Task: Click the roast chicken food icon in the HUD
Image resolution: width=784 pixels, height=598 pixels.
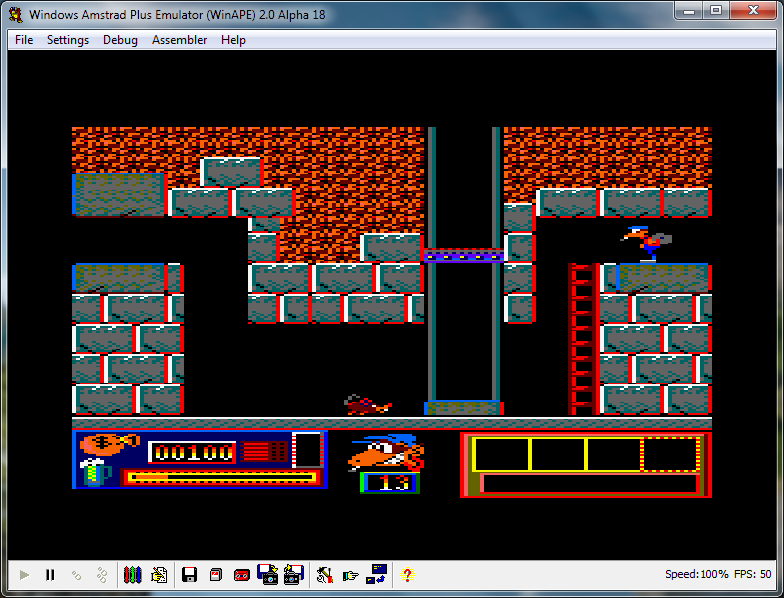Action: 109,444
